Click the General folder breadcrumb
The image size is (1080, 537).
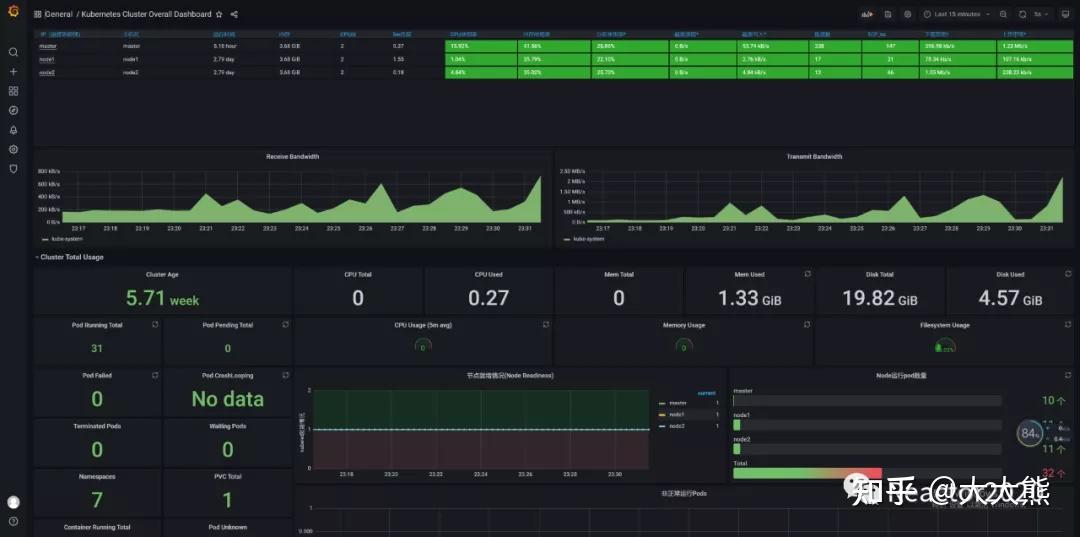coord(59,14)
